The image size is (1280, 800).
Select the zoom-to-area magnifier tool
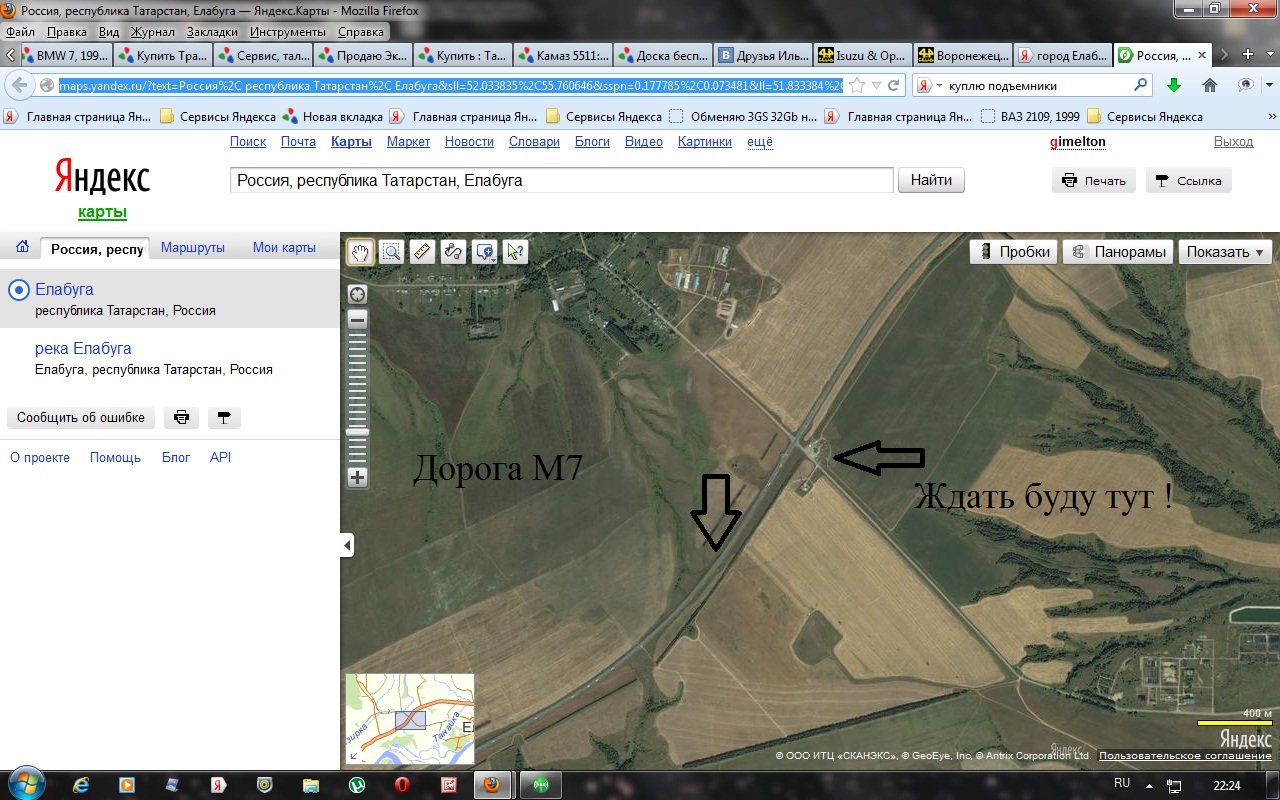[x=392, y=252]
